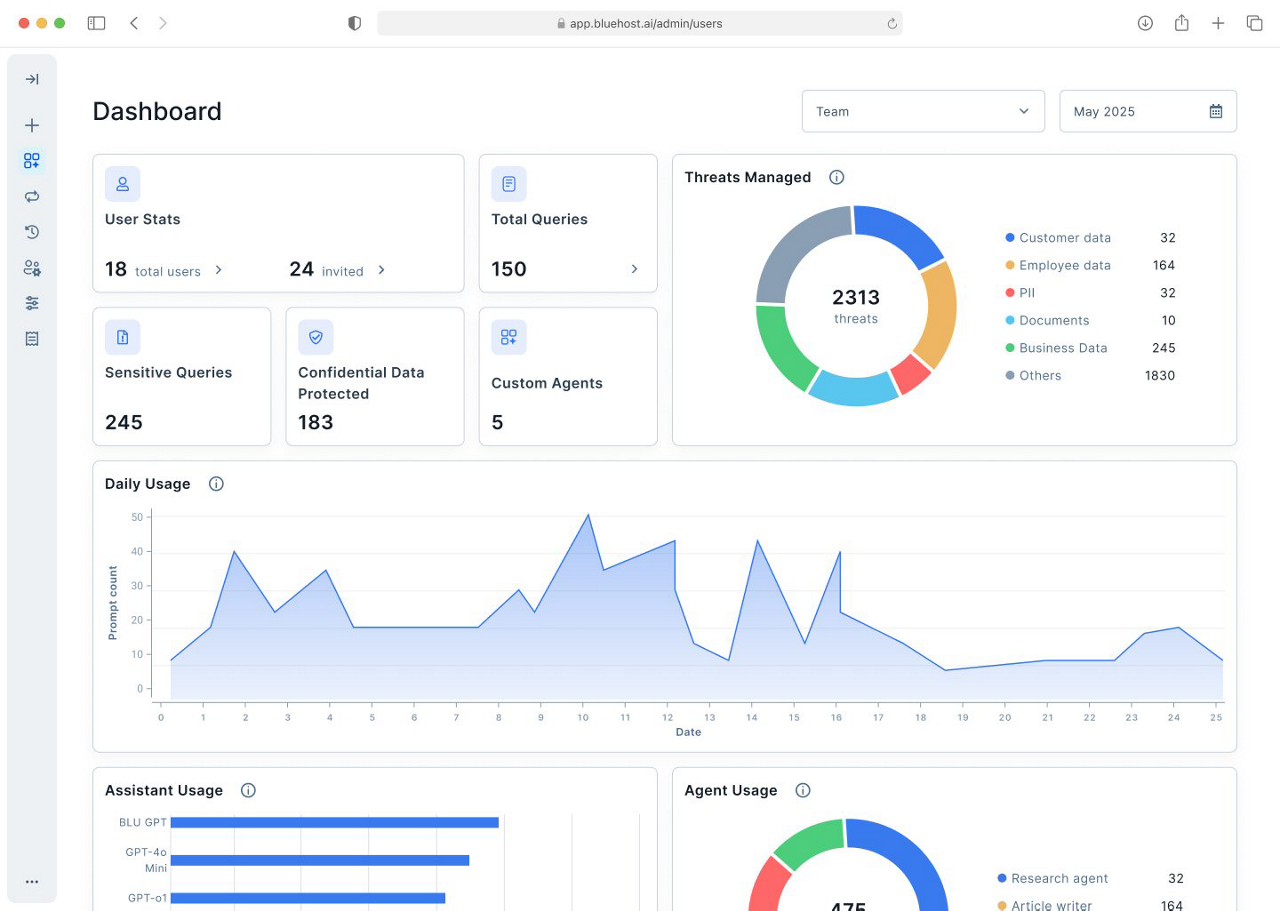Click the Assistant Usage info icon
This screenshot has height=911, width=1280.
tap(248, 790)
